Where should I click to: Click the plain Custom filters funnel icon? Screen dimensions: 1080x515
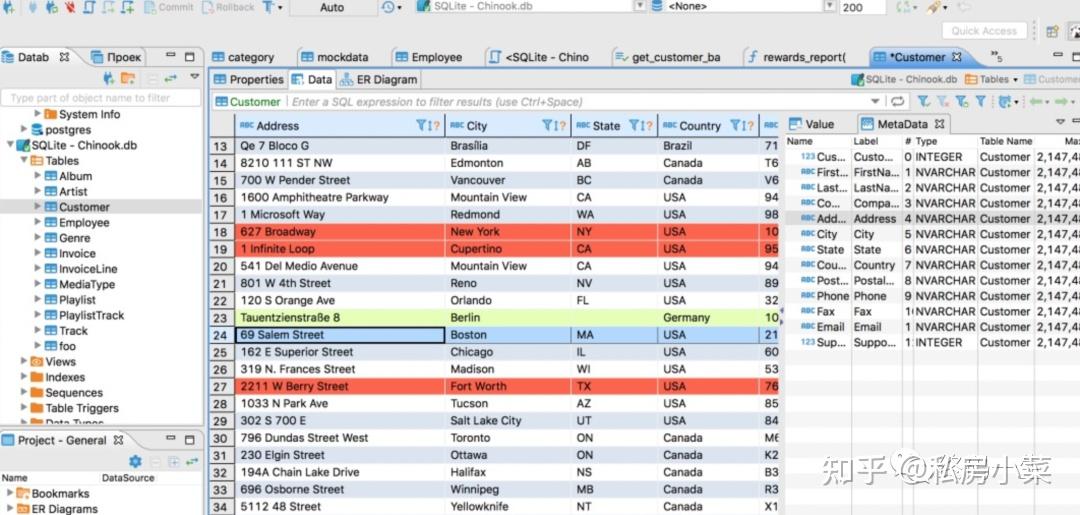click(x=981, y=101)
